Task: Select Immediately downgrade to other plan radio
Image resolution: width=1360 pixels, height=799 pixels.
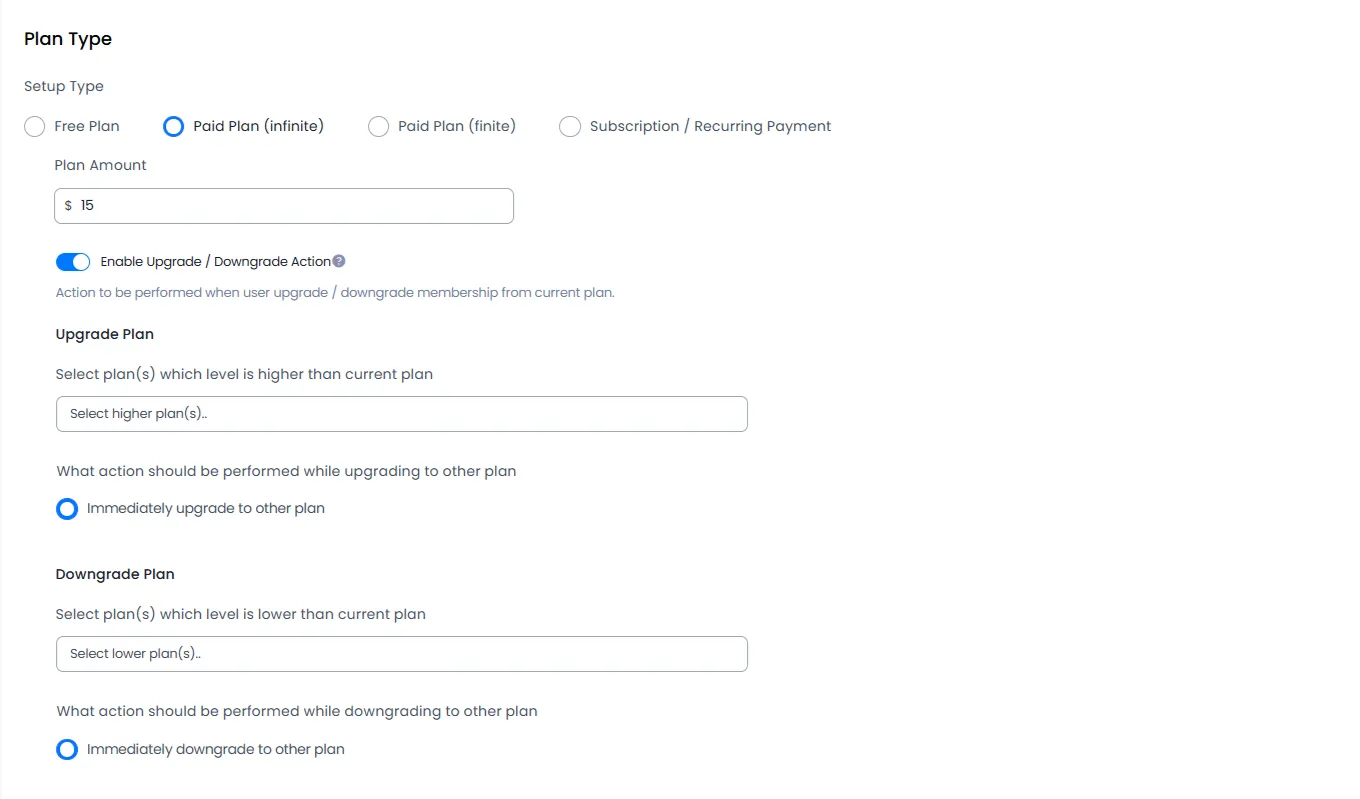Action: [x=67, y=750]
